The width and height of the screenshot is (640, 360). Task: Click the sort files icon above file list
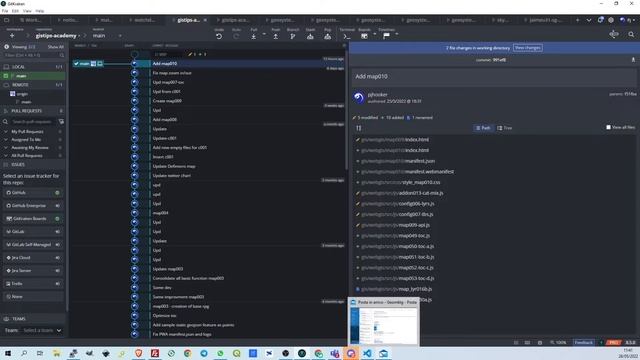coord(359,128)
